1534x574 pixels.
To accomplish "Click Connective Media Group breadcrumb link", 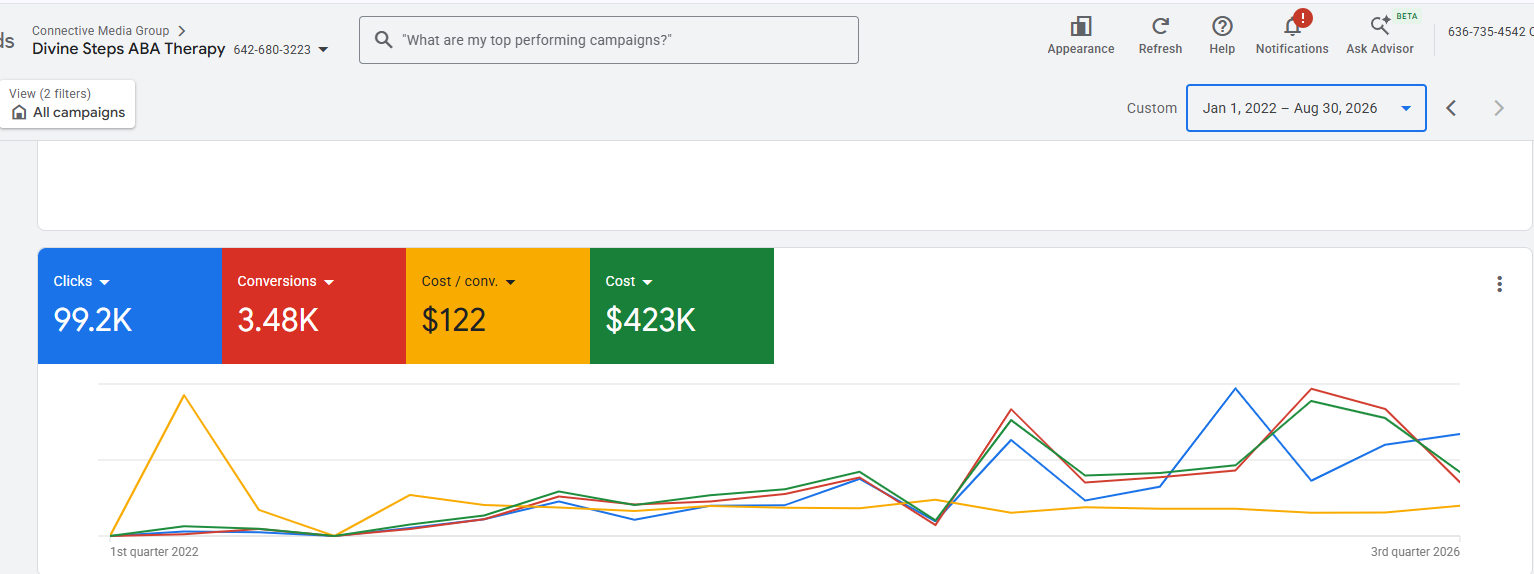I will 100,31.
